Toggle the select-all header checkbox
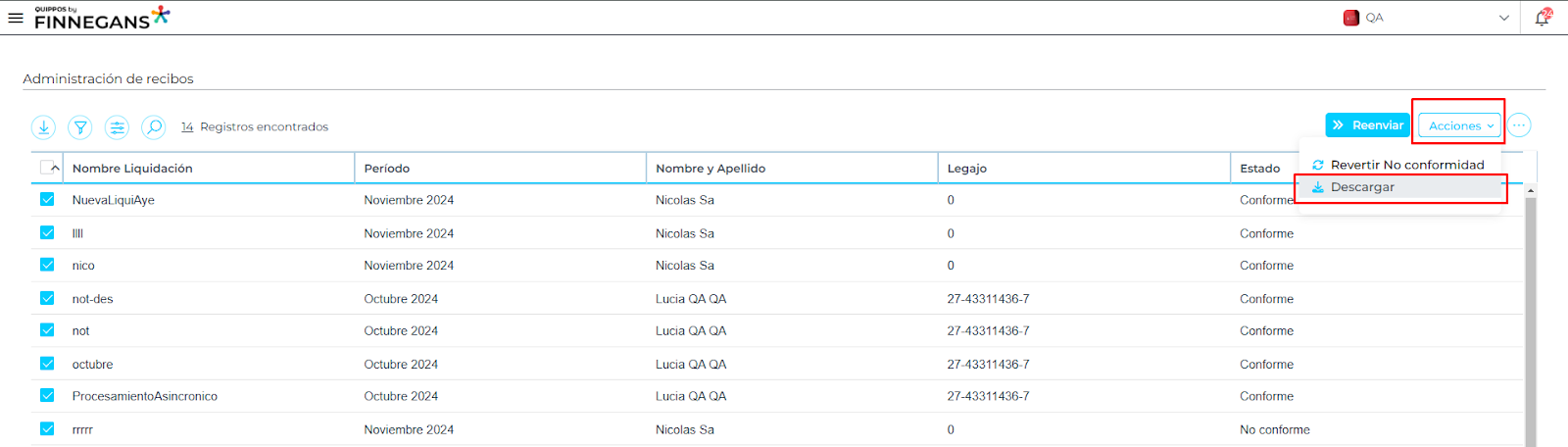The image size is (1568, 447). (x=46, y=168)
